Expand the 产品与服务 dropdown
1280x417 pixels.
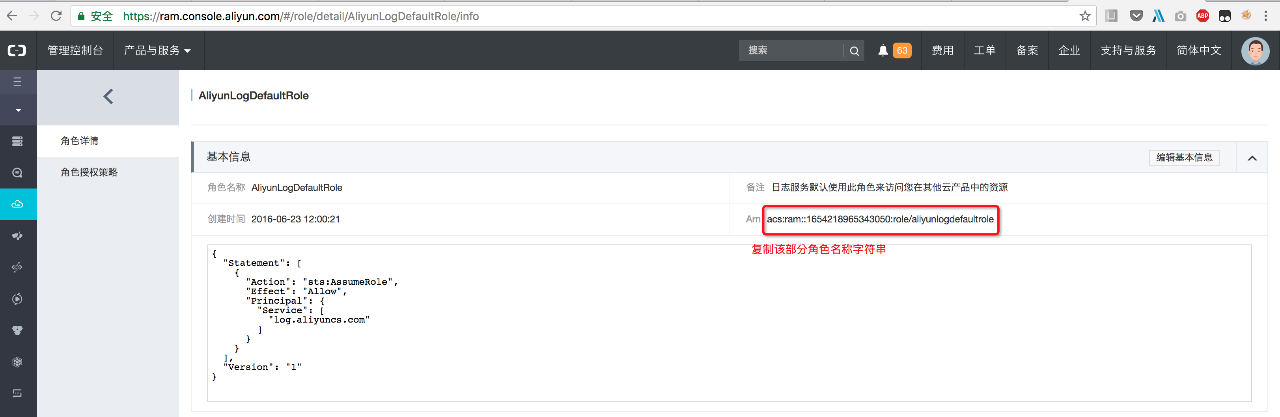157,50
